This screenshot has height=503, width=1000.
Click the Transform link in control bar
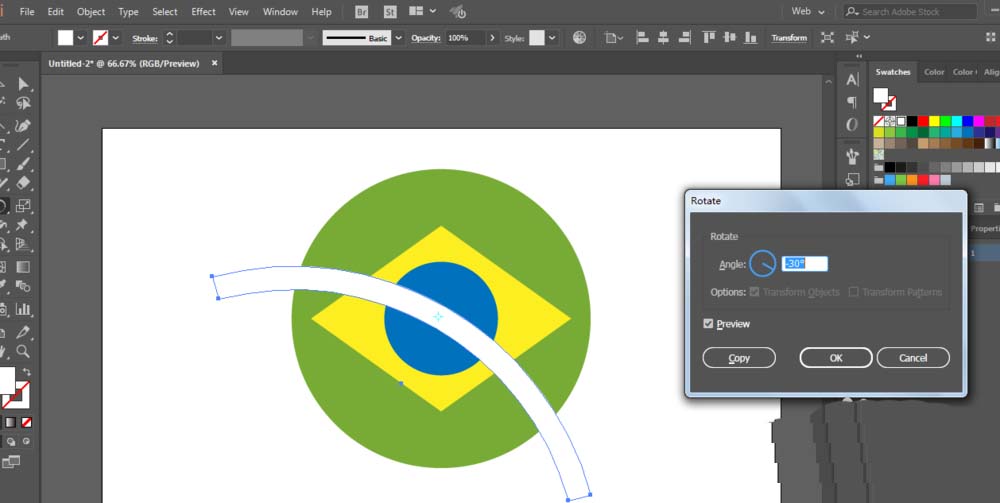pos(789,38)
